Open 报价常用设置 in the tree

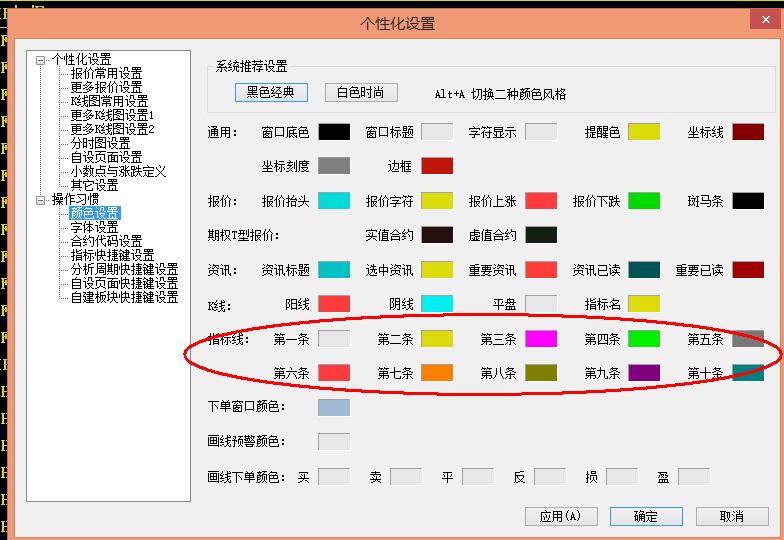[x=106, y=74]
